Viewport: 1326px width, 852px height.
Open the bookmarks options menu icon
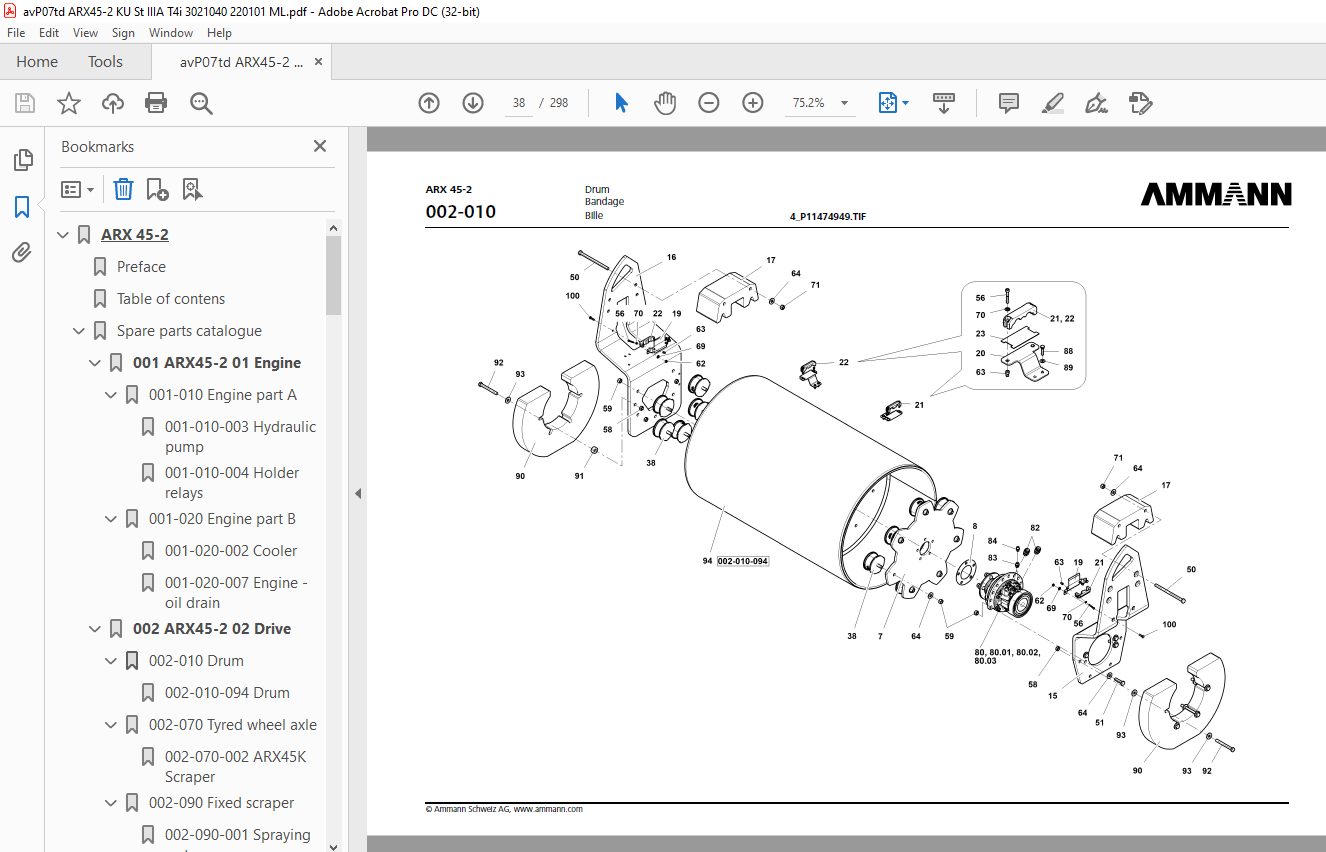pyautogui.click(x=78, y=189)
